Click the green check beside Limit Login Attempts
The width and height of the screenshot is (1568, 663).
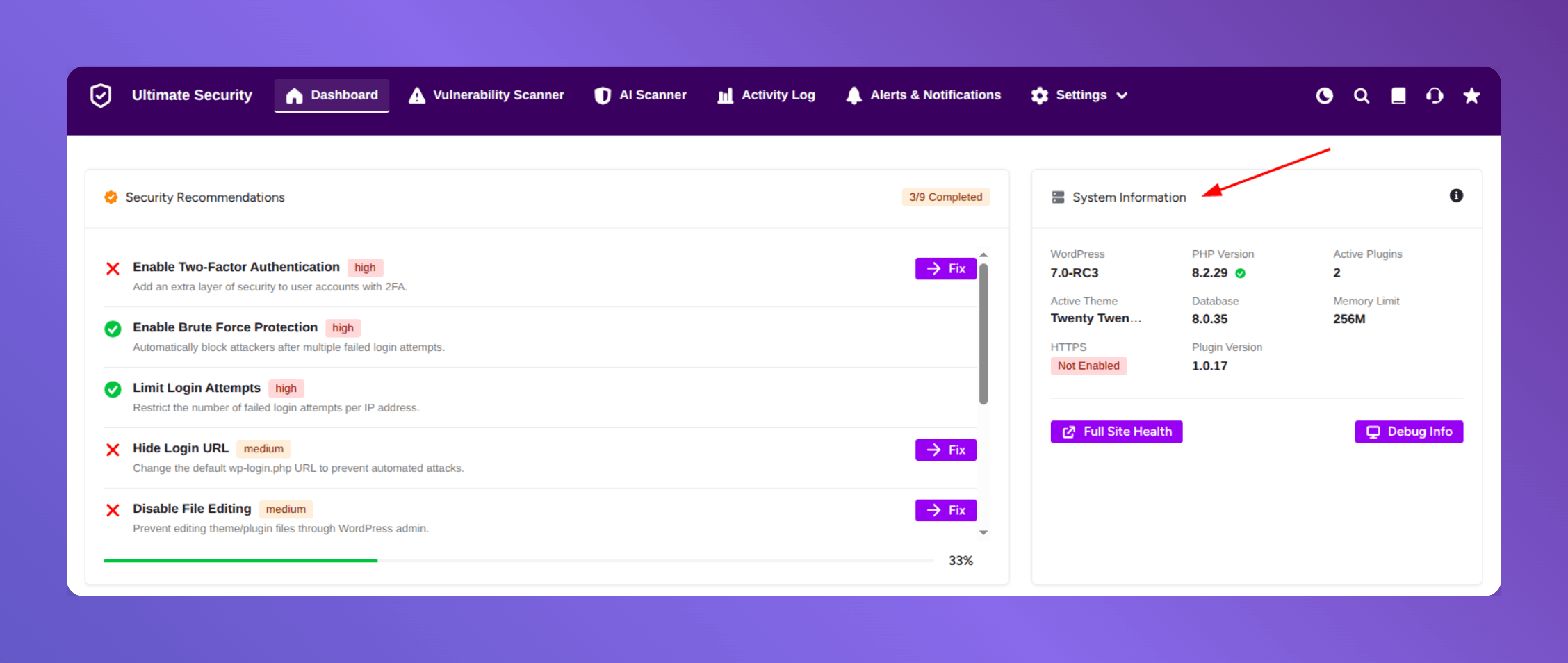click(113, 389)
